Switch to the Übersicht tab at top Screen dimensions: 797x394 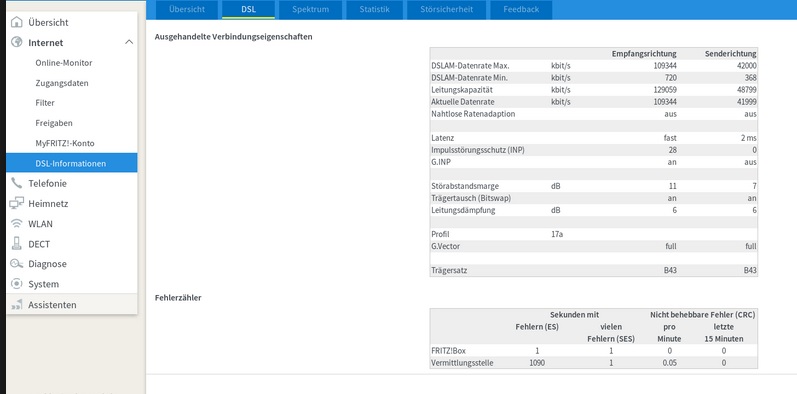187,9
